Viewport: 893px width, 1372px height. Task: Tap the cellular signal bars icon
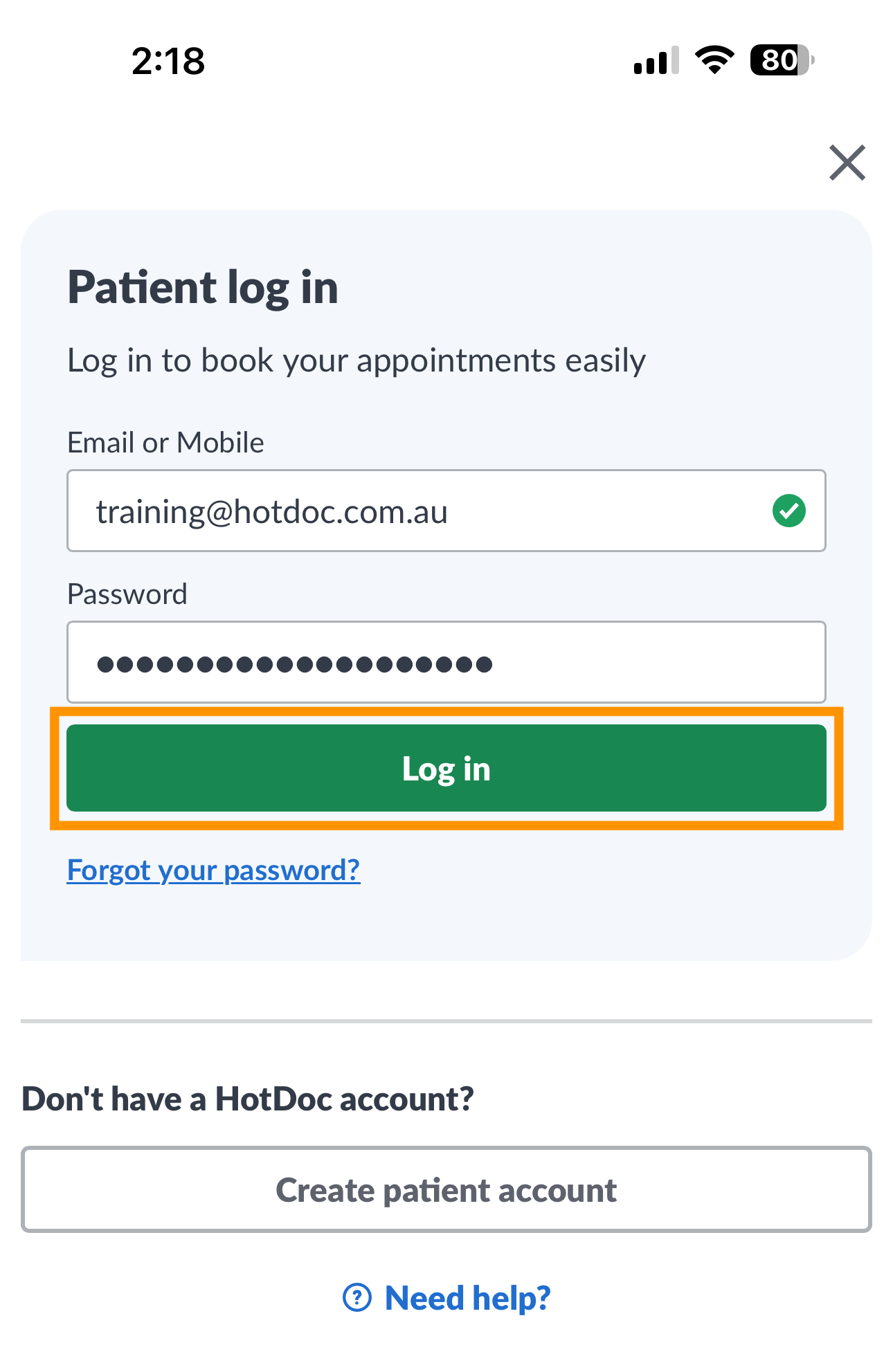click(656, 60)
